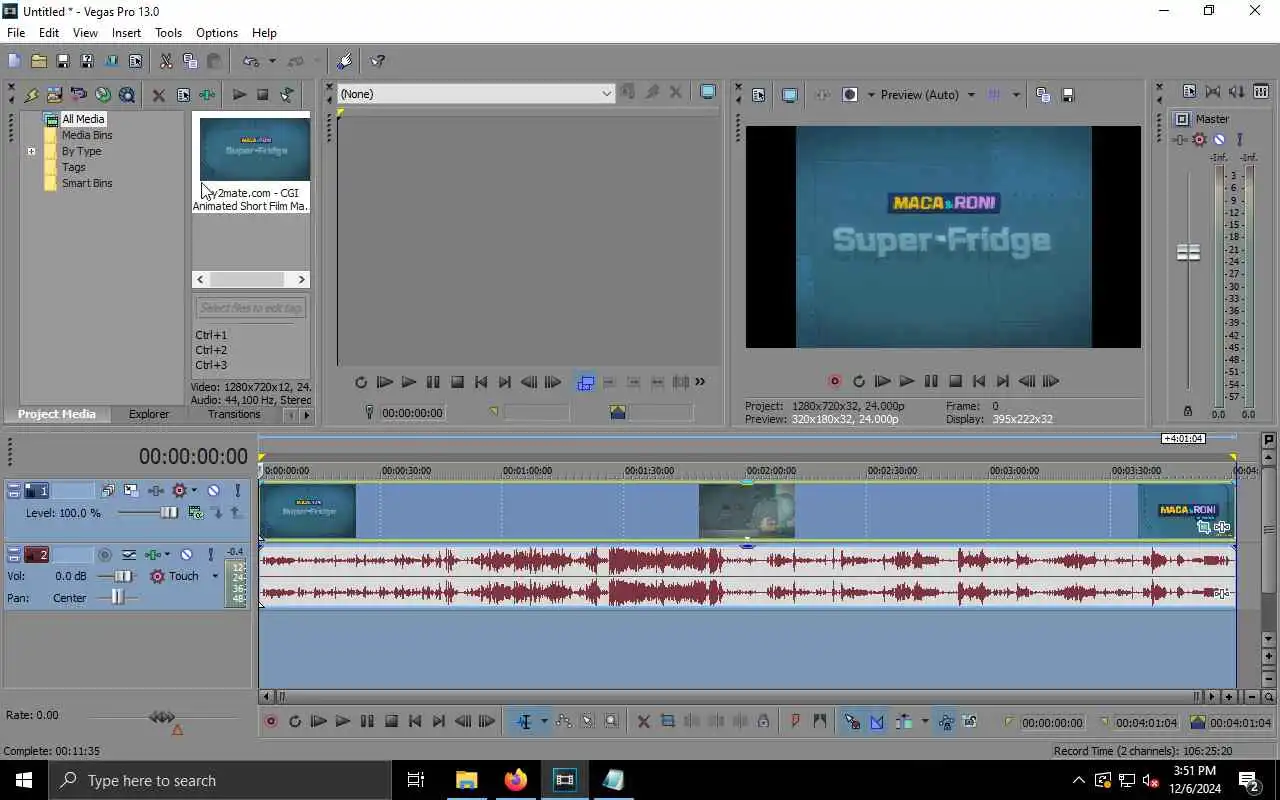Remove selected media with X icon

pyautogui.click(x=158, y=95)
